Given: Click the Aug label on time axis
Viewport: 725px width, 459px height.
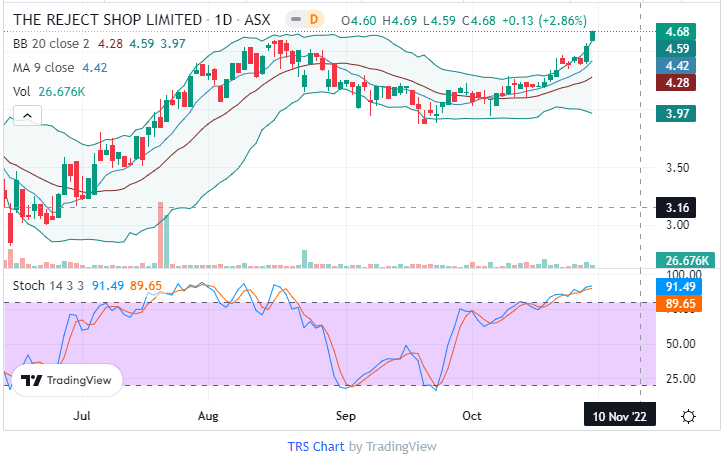Looking at the screenshot, I should [x=208, y=415].
